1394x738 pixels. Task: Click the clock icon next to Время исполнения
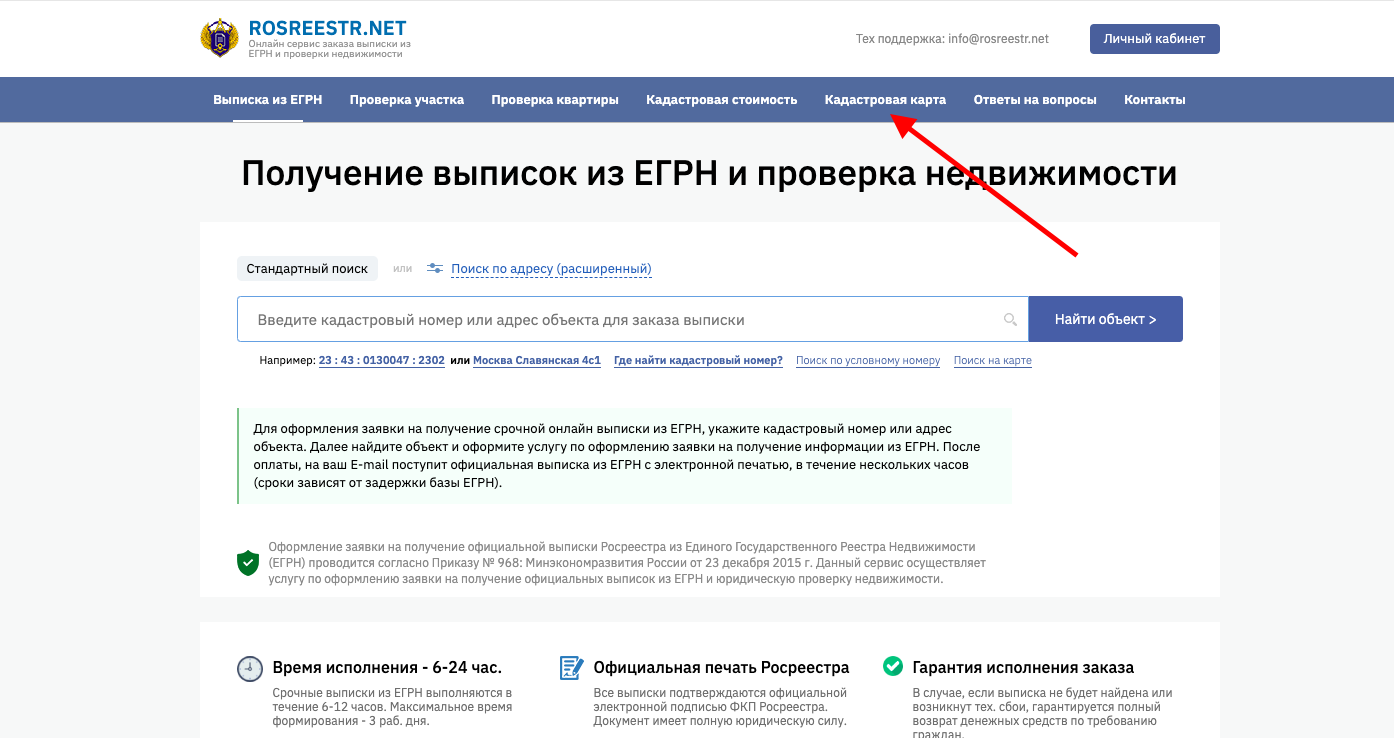click(x=250, y=668)
